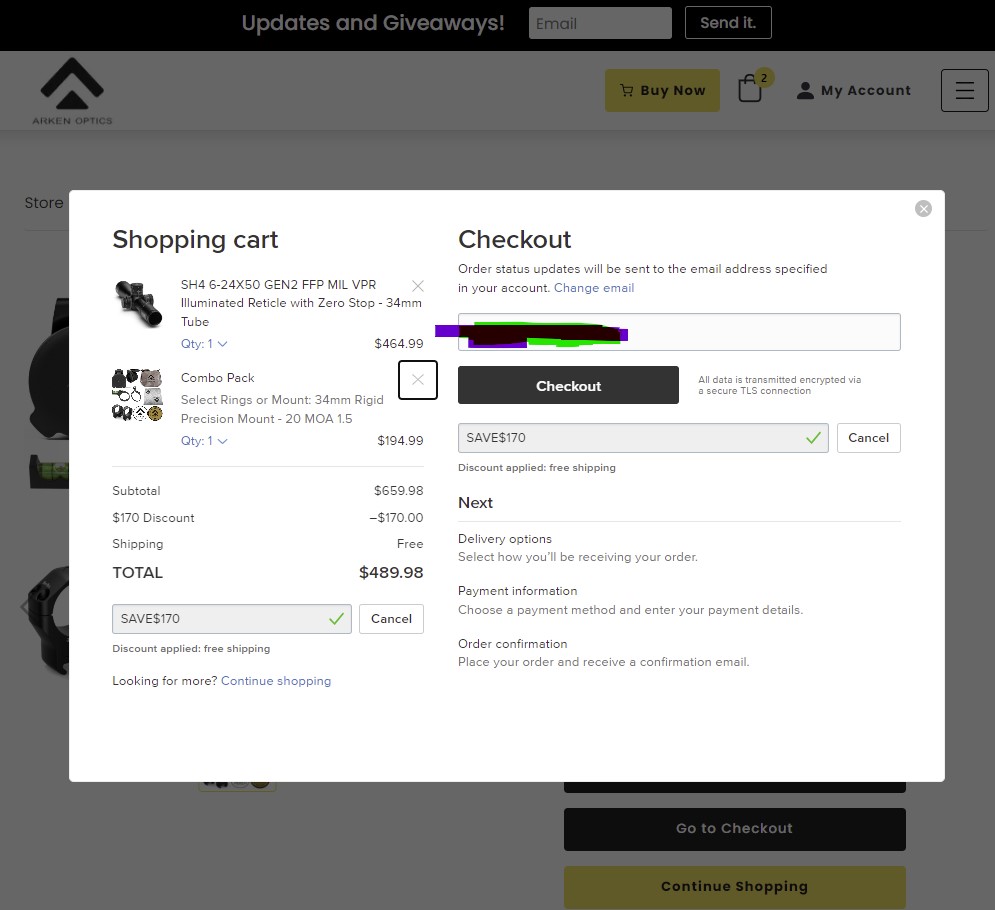Screen dimensions: 995x910
Task: Click the Combo Pack product thumbnail
Action: coord(138,395)
